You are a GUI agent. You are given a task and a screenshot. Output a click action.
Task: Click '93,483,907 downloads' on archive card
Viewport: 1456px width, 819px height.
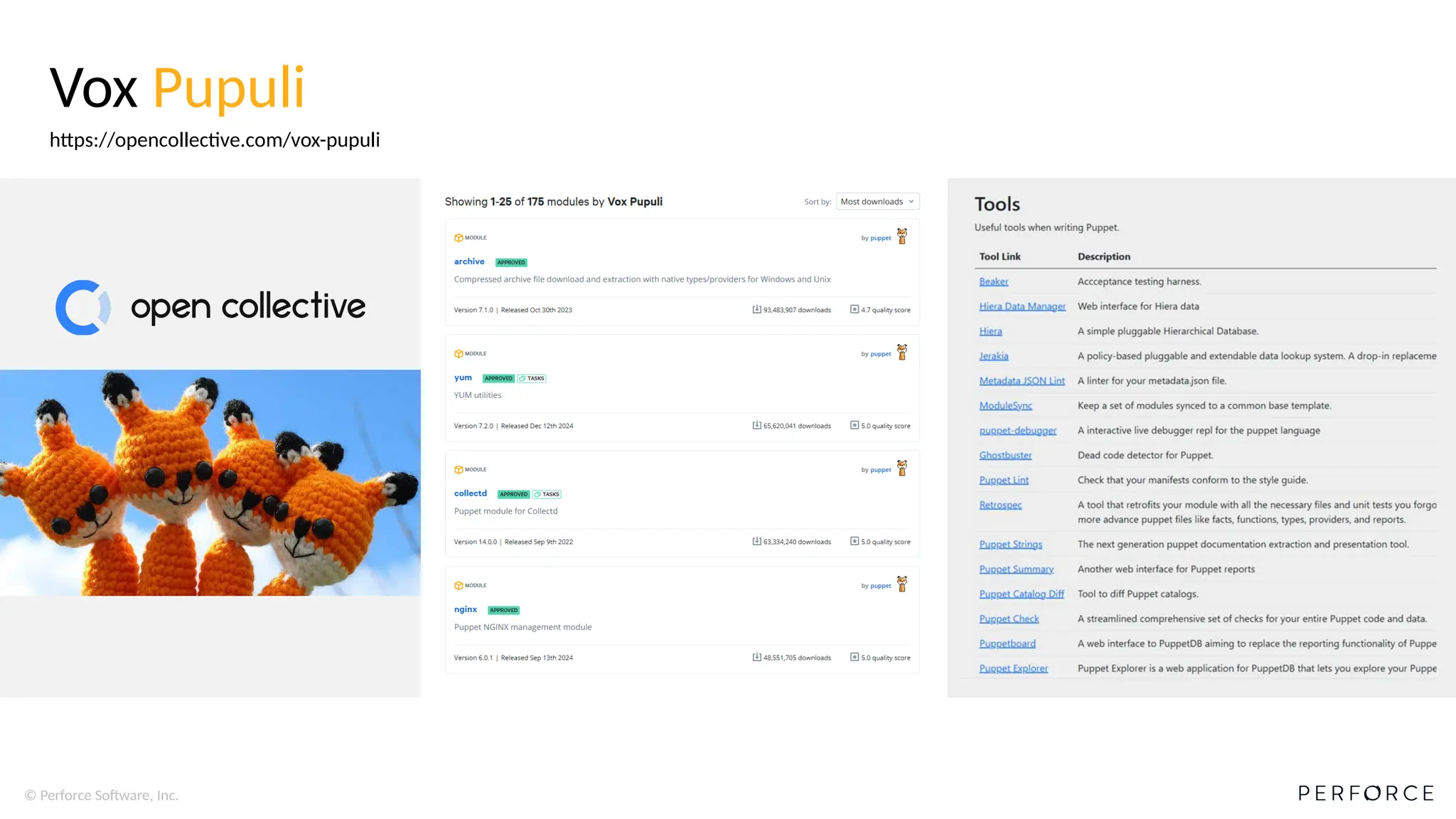click(x=797, y=310)
